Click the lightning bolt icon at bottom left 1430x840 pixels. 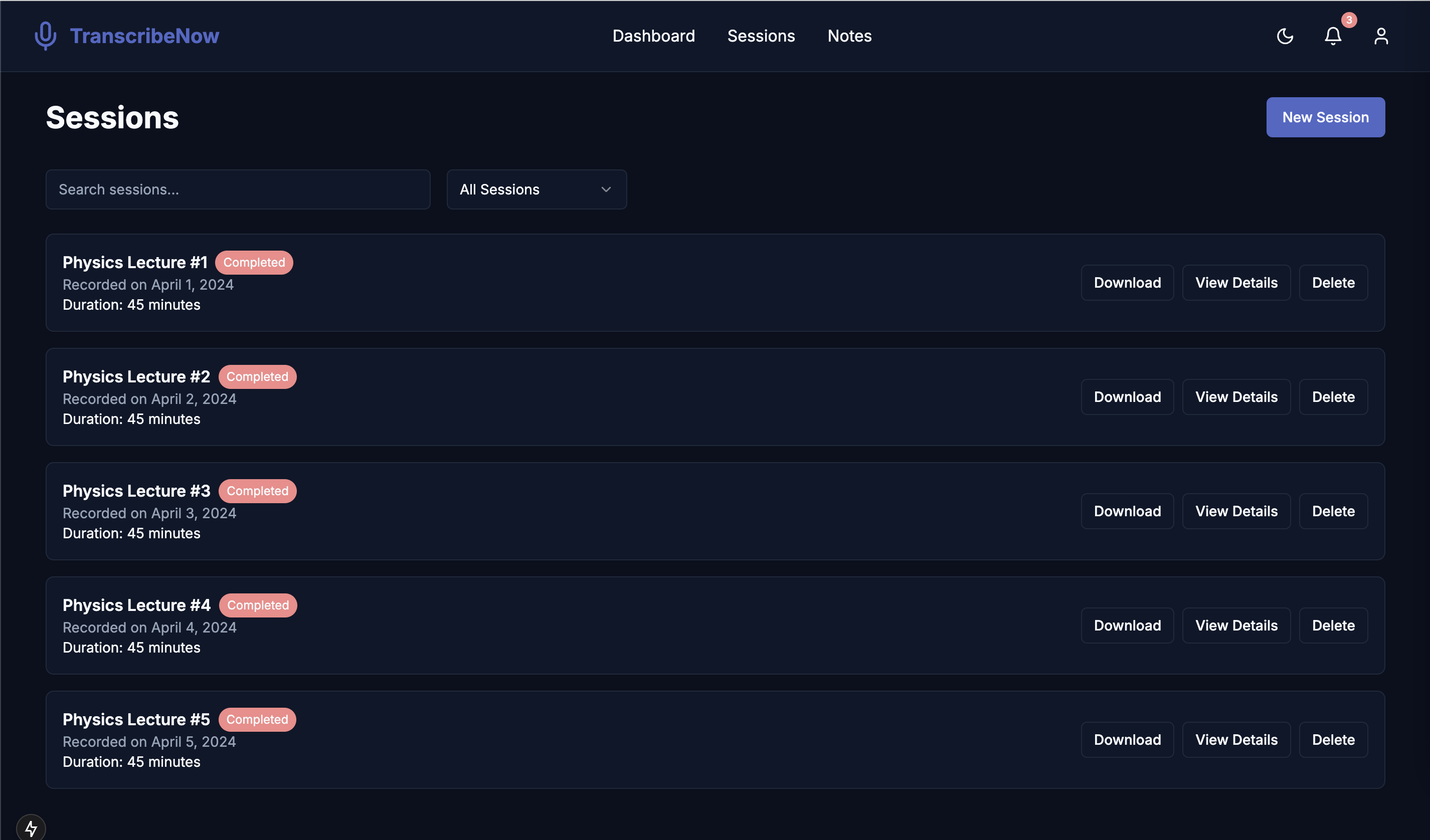pyautogui.click(x=31, y=827)
